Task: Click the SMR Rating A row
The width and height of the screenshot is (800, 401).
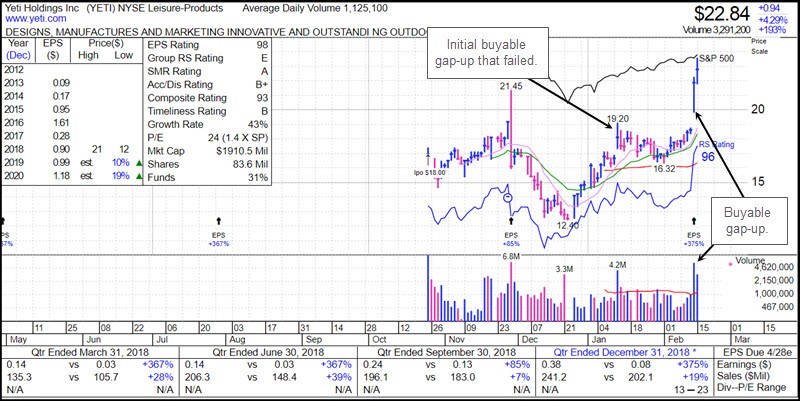Action: tap(208, 71)
